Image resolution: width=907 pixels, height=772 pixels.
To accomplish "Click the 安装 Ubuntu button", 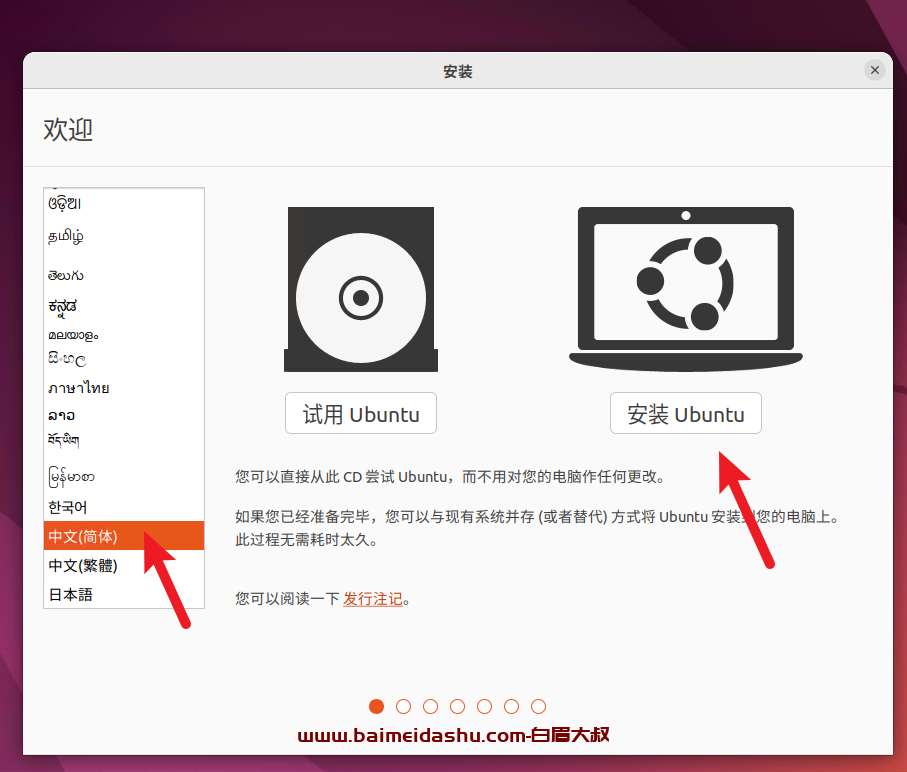I will [x=685, y=413].
